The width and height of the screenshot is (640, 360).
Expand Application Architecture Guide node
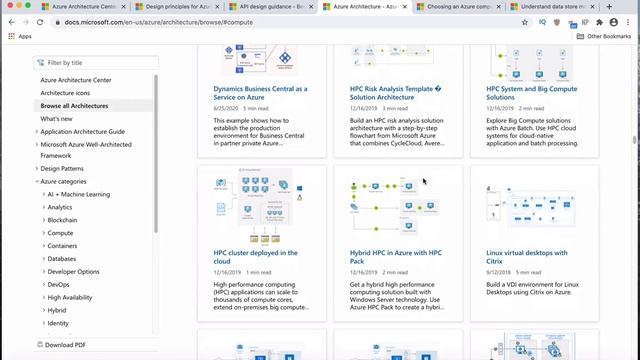coord(37,131)
